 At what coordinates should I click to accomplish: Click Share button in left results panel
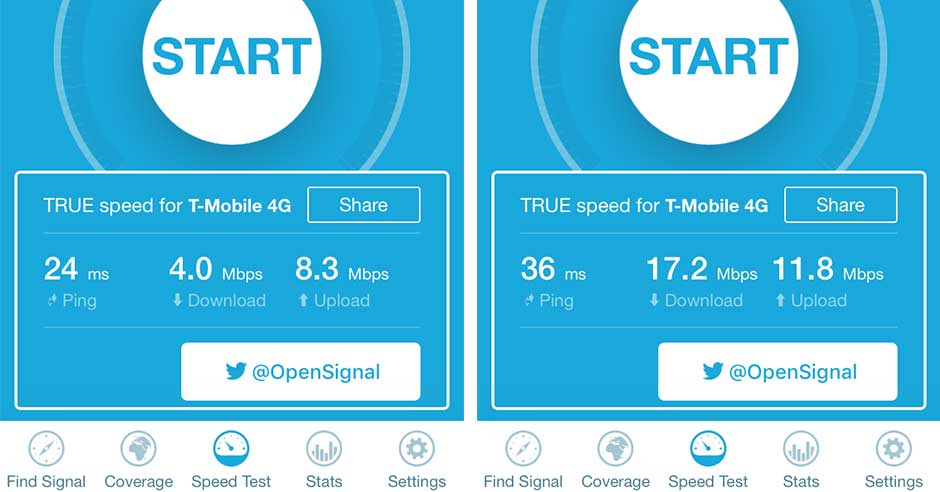364,205
